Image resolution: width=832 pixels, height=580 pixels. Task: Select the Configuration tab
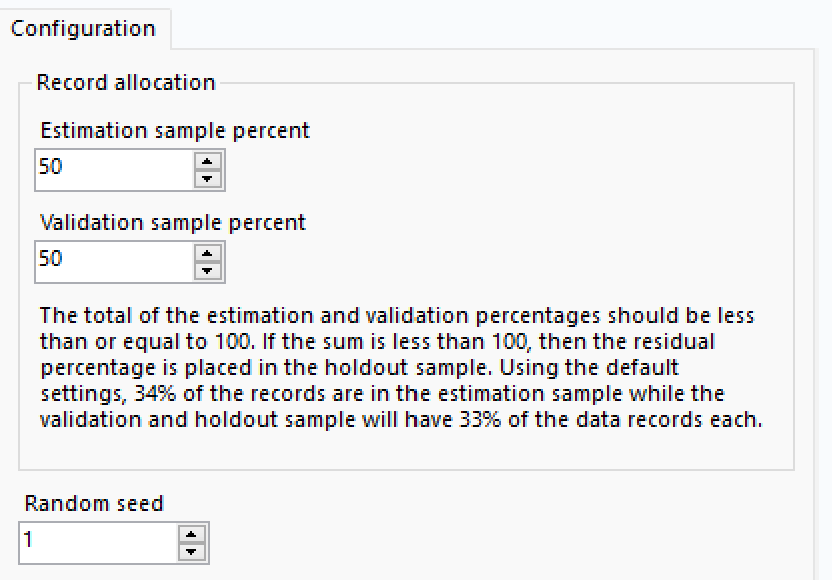pyautogui.click(x=84, y=28)
